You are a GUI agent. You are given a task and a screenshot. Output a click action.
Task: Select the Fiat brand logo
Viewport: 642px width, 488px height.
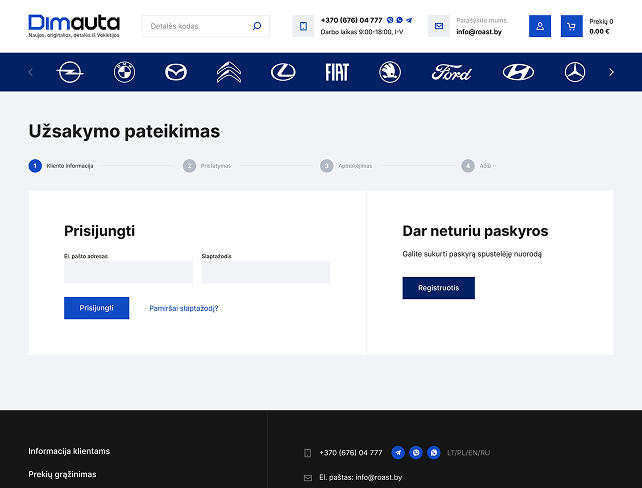point(337,72)
